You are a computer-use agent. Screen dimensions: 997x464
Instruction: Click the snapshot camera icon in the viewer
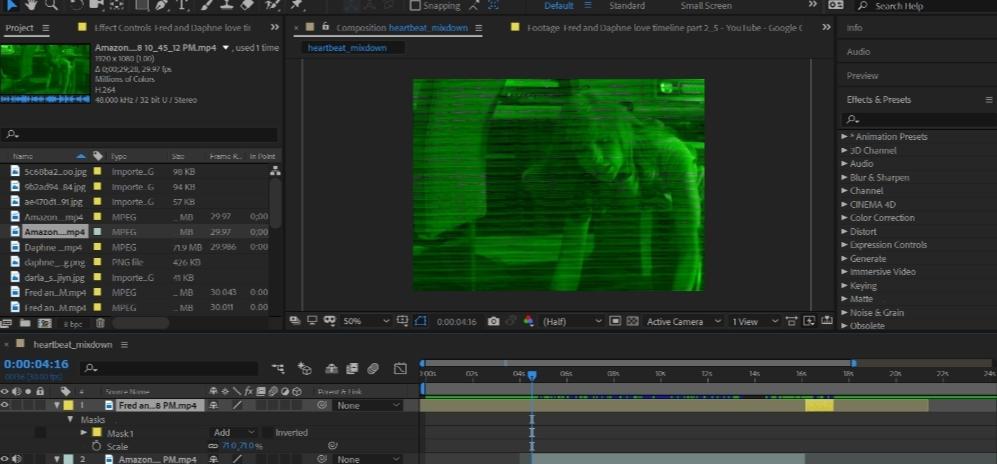(493, 321)
